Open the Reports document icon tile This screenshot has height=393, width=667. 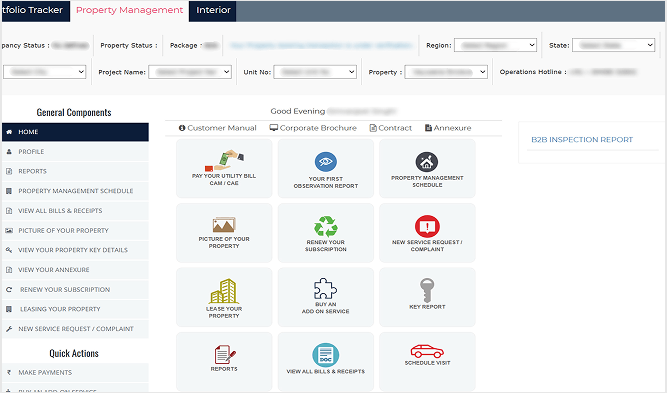(224, 362)
